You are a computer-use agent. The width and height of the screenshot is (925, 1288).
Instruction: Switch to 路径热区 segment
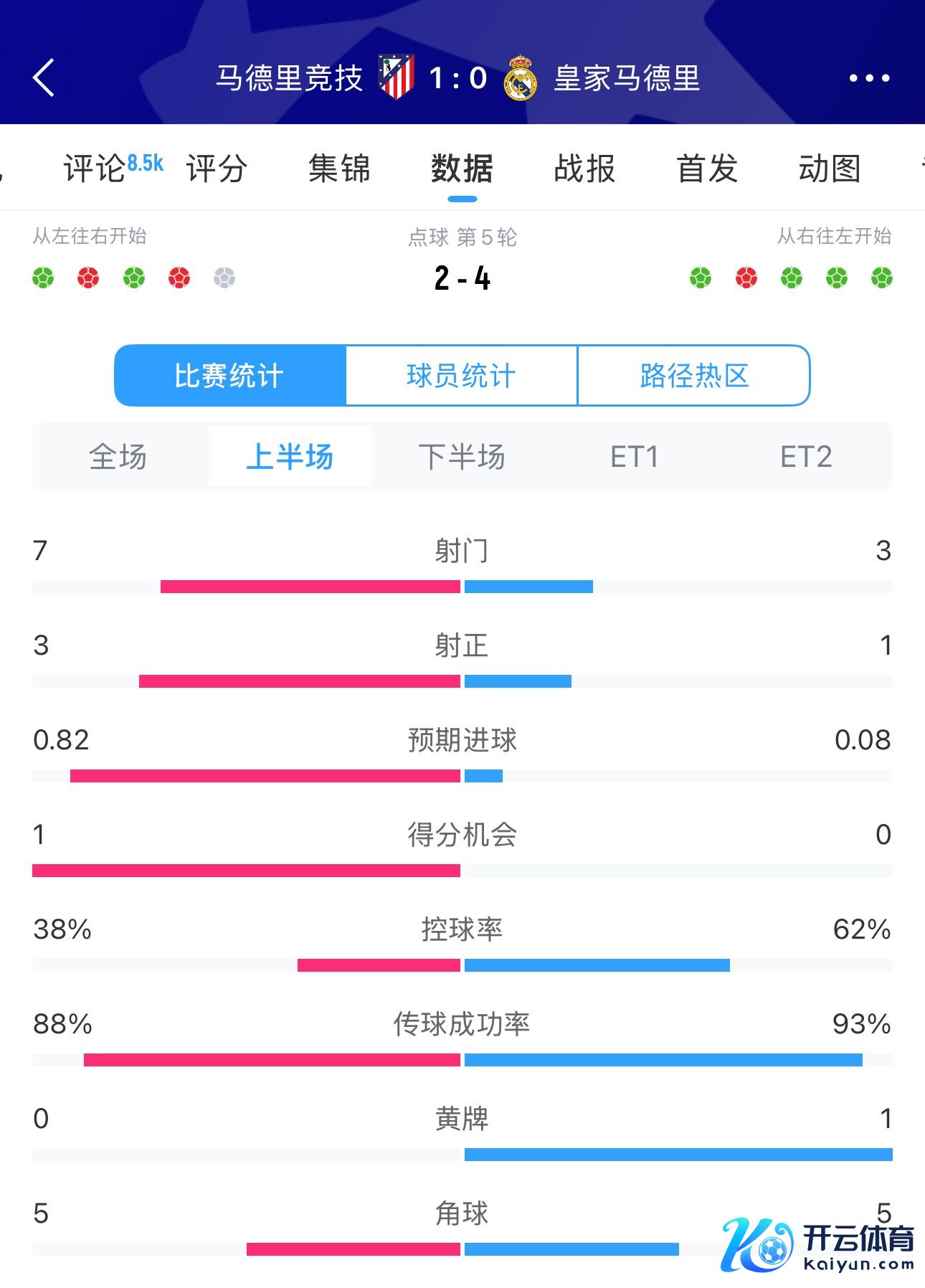(693, 376)
